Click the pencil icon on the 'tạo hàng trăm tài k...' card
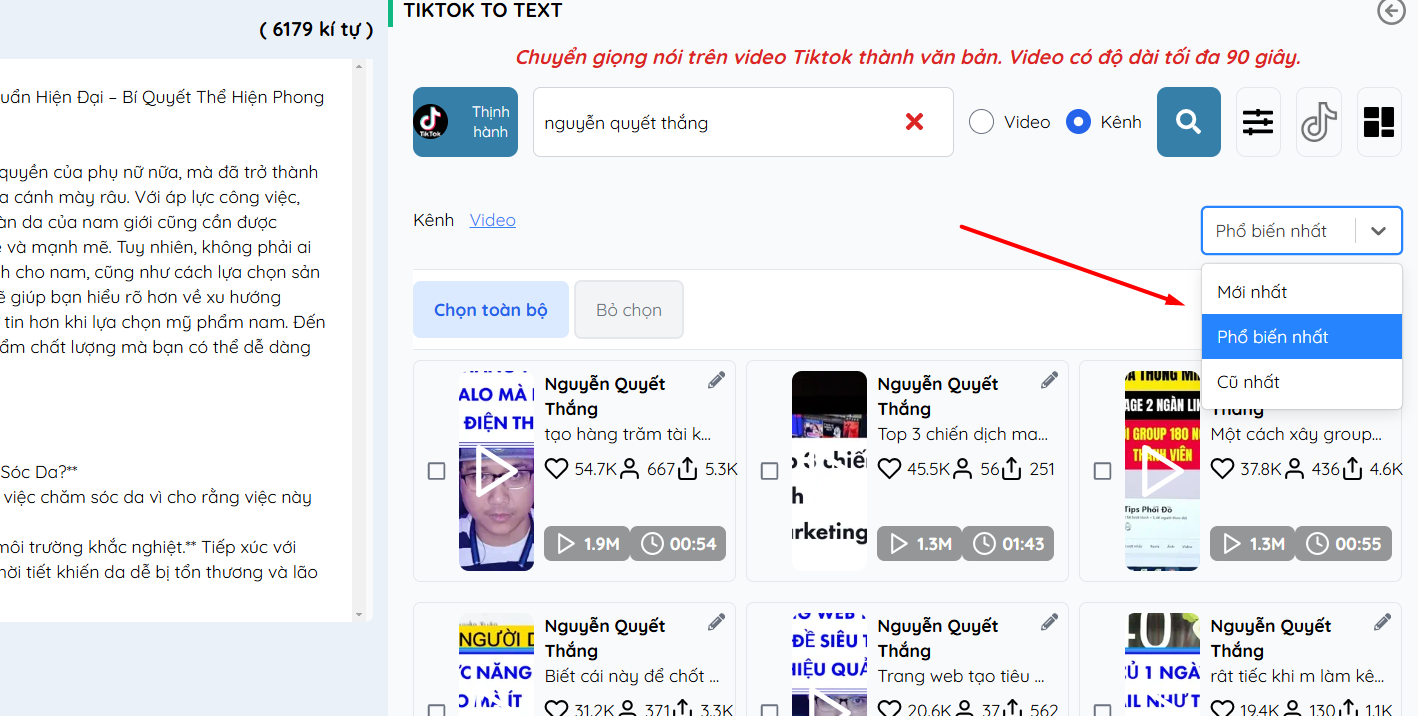The height and width of the screenshot is (716, 1418). click(x=717, y=380)
